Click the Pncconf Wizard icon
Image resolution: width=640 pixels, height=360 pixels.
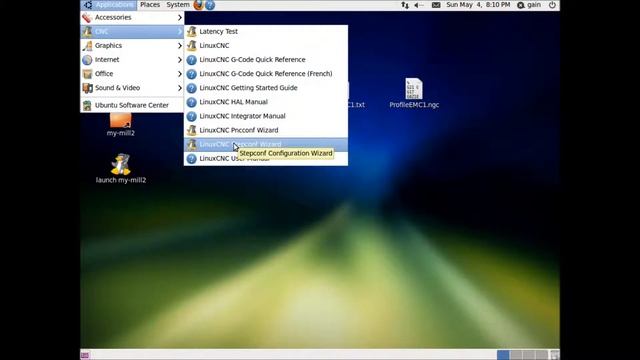(x=191, y=130)
